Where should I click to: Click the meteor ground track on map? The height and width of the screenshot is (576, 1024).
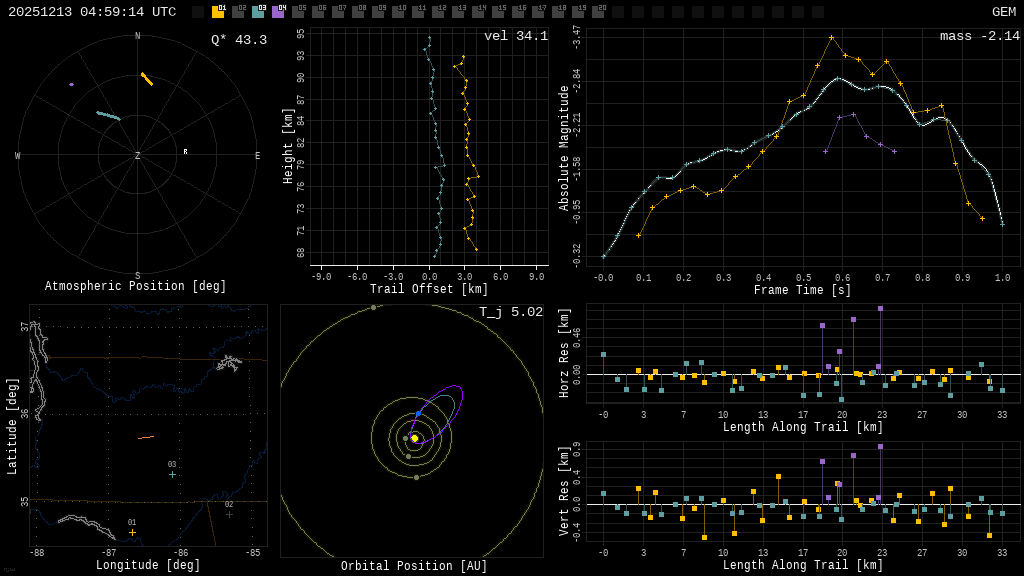(x=146, y=437)
